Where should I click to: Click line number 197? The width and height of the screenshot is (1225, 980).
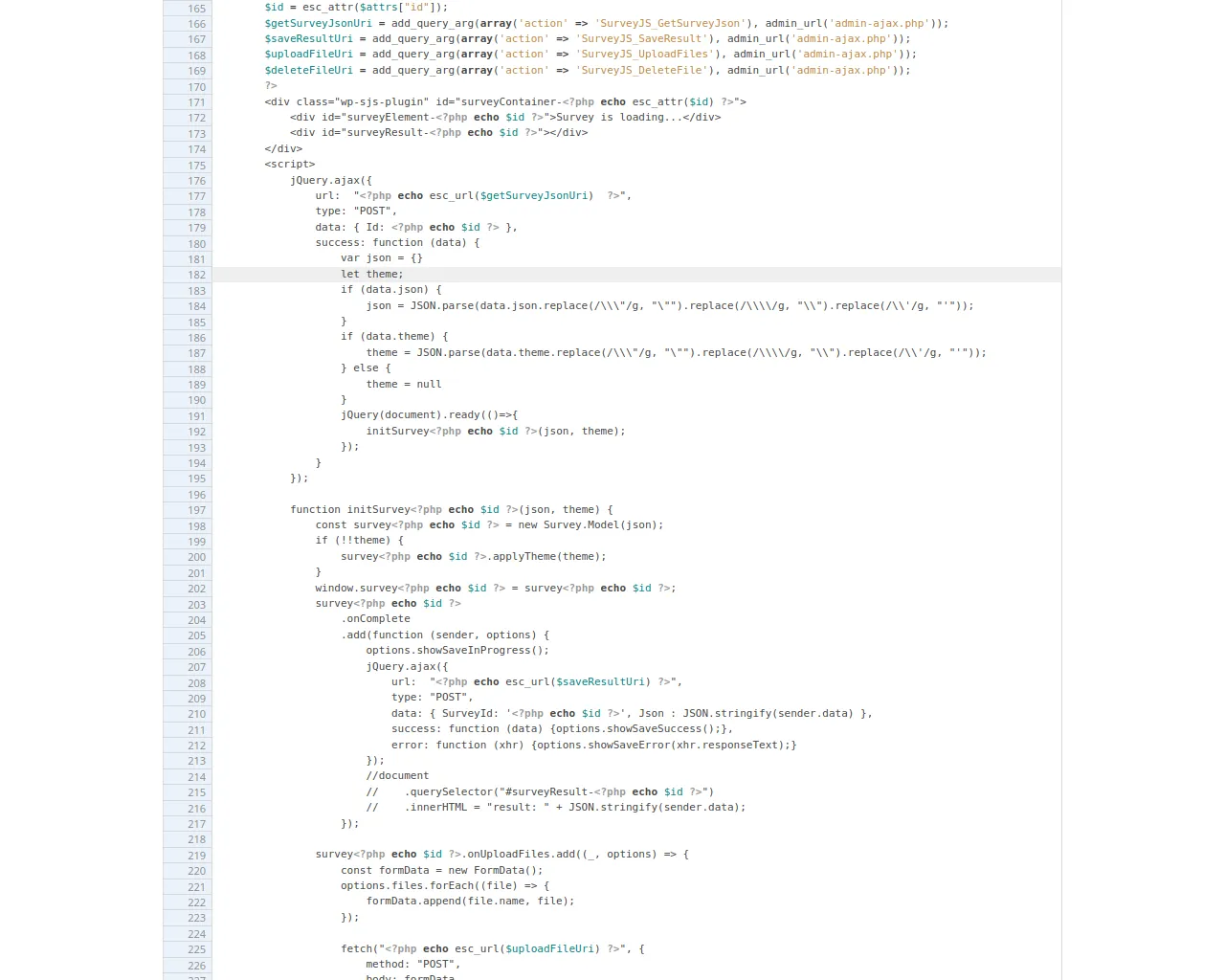pos(196,510)
